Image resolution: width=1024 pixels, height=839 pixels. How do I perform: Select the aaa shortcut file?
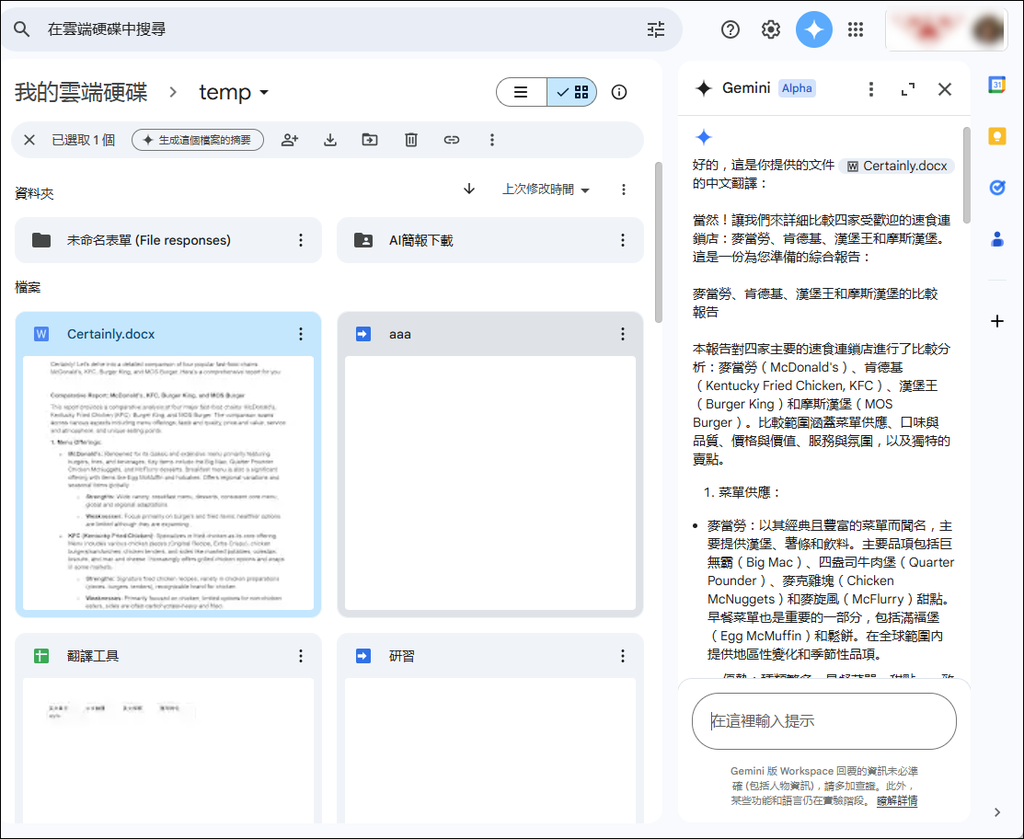400,334
